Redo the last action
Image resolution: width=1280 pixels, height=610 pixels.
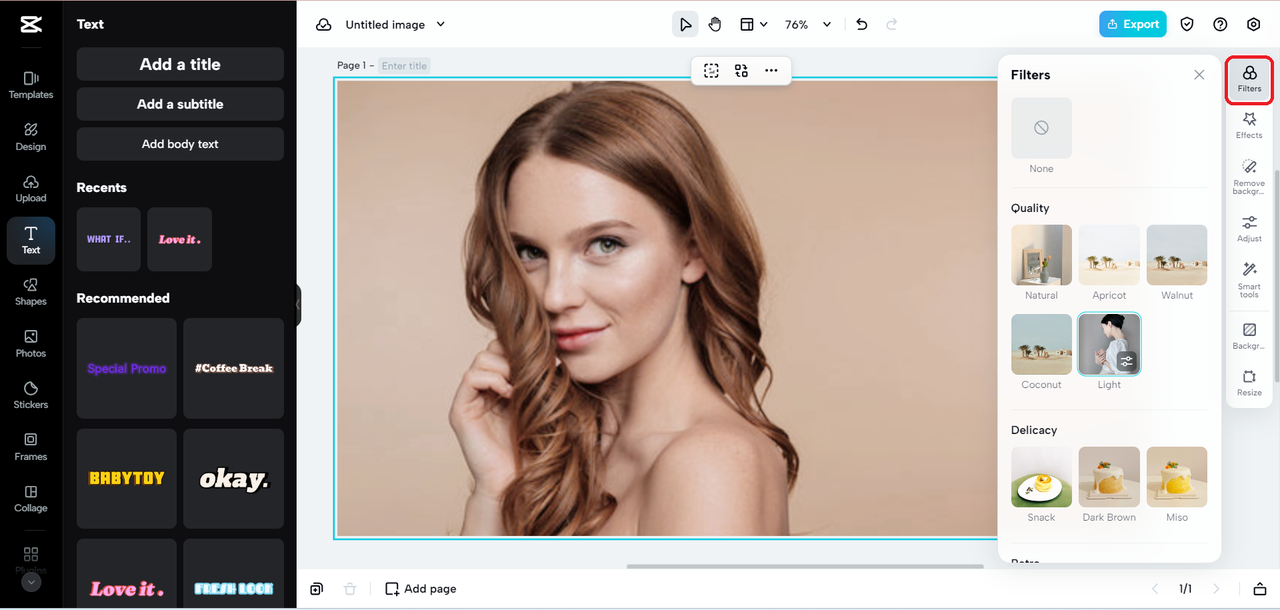coord(892,25)
